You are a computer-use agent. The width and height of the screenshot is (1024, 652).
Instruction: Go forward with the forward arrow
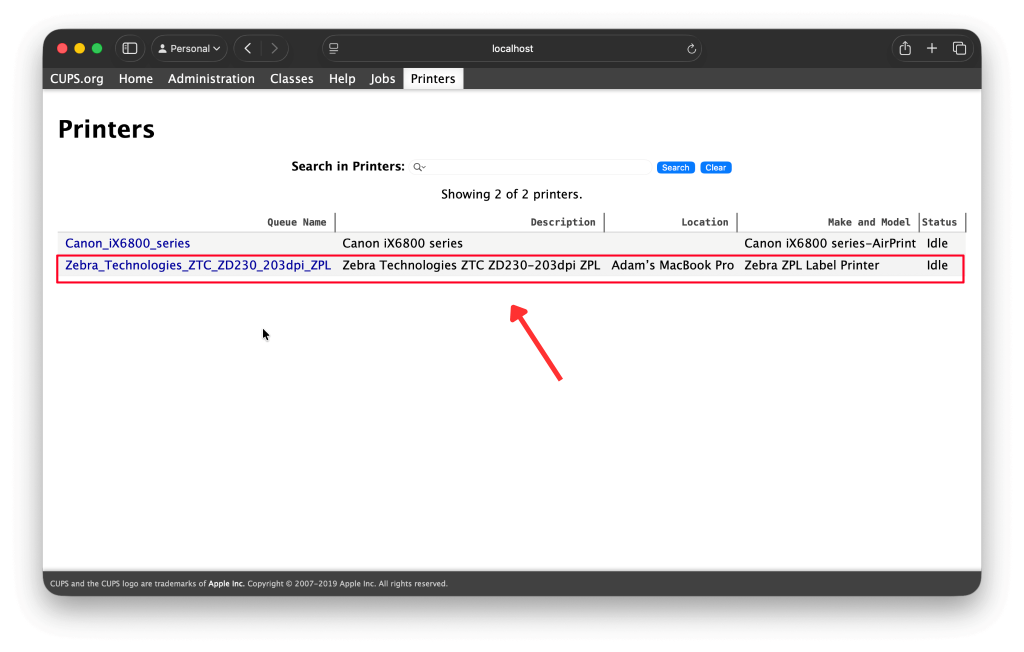pyautogui.click(x=274, y=48)
